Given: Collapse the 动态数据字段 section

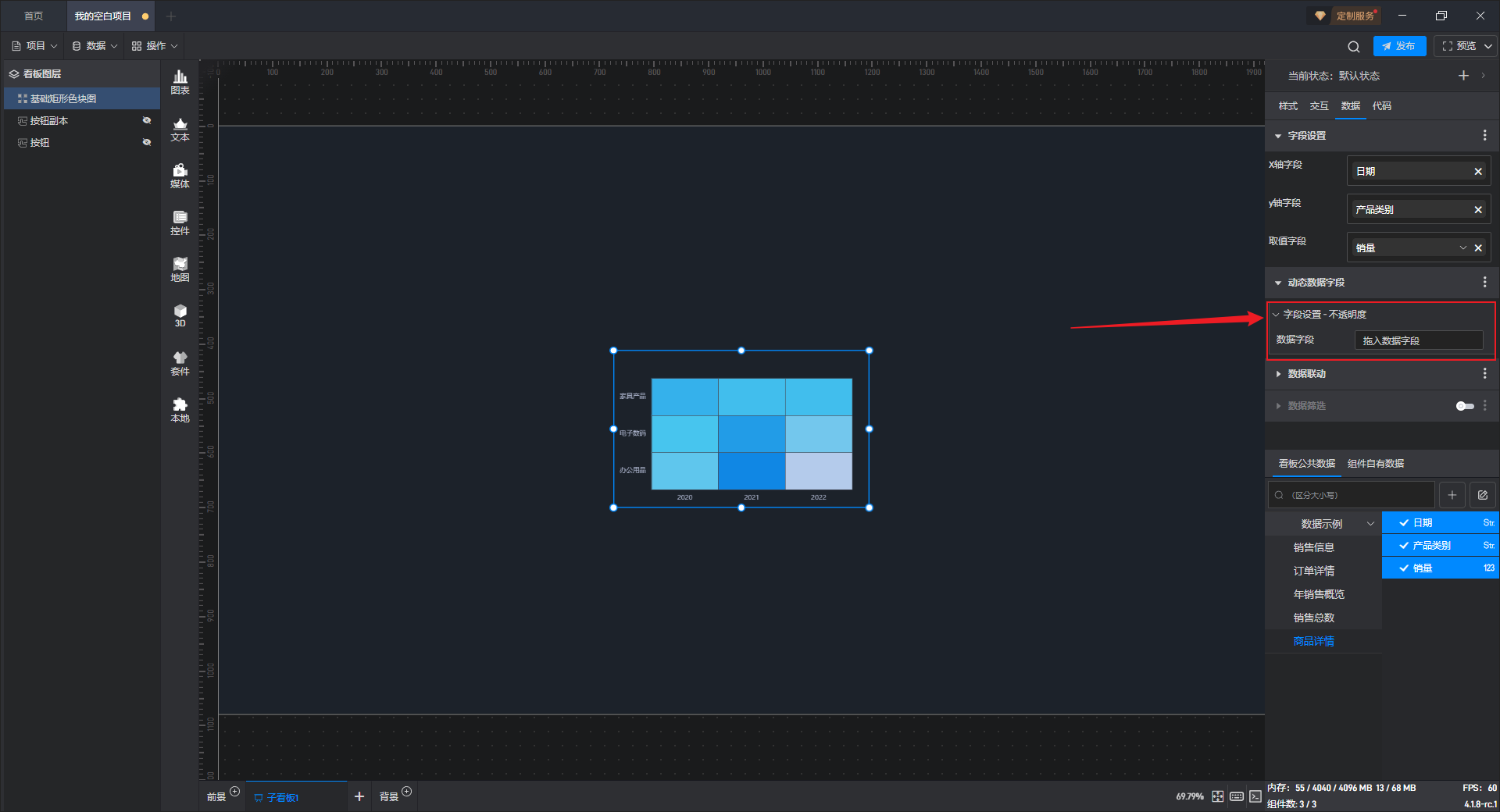Looking at the screenshot, I should pyautogui.click(x=1278, y=283).
